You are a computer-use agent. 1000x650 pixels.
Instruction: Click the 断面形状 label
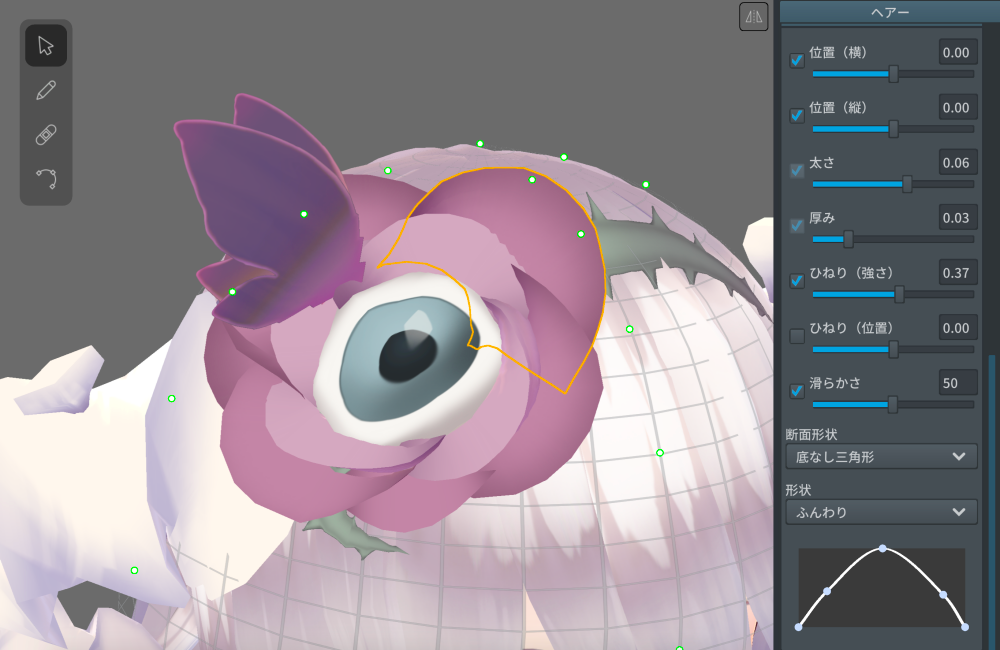click(x=811, y=434)
